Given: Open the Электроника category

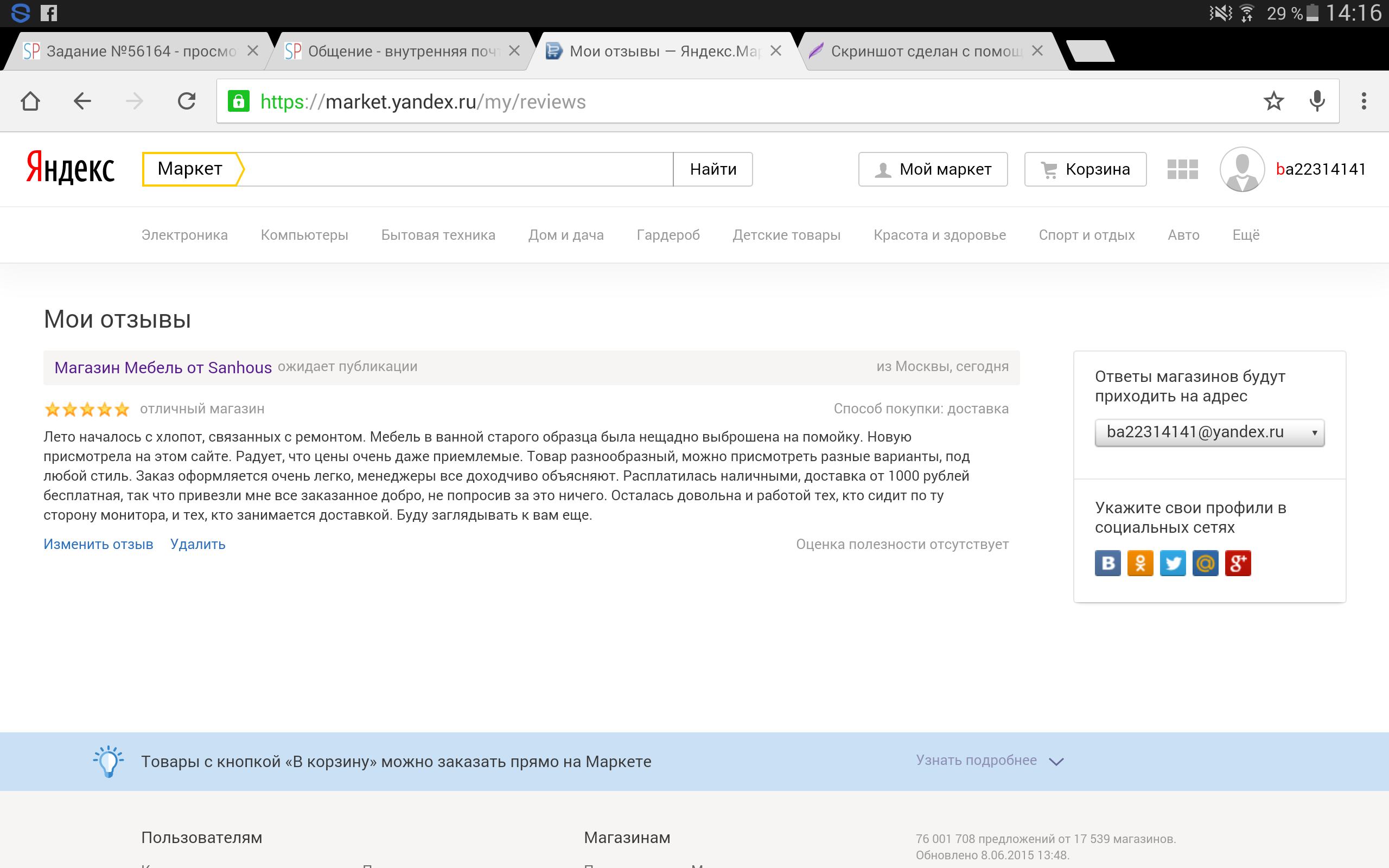Looking at the screenshot, I should [184, 235].
